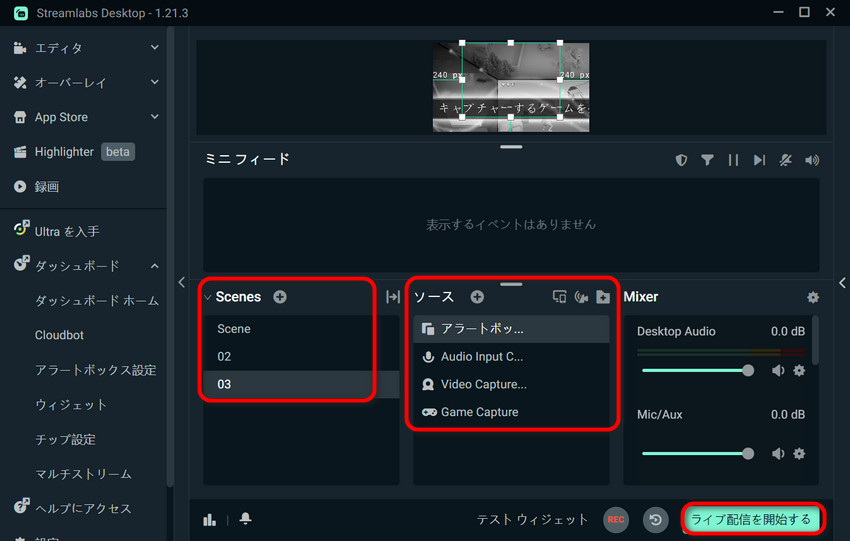Select the Video Capture... source

click(x=511, y=384)
